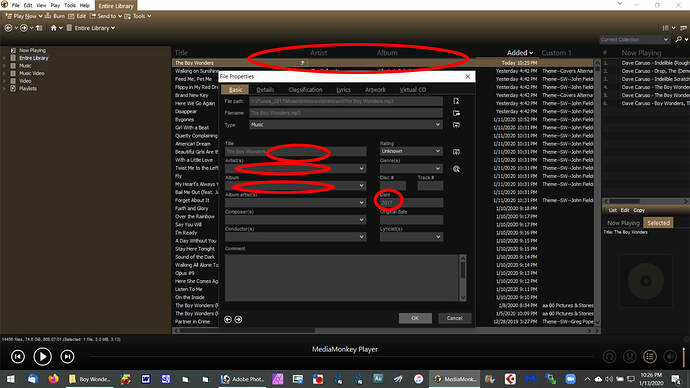The width and height of the screenshot is (690, 388).
Task: Toggle the Now Playing list icon
Action: (650, 356)
